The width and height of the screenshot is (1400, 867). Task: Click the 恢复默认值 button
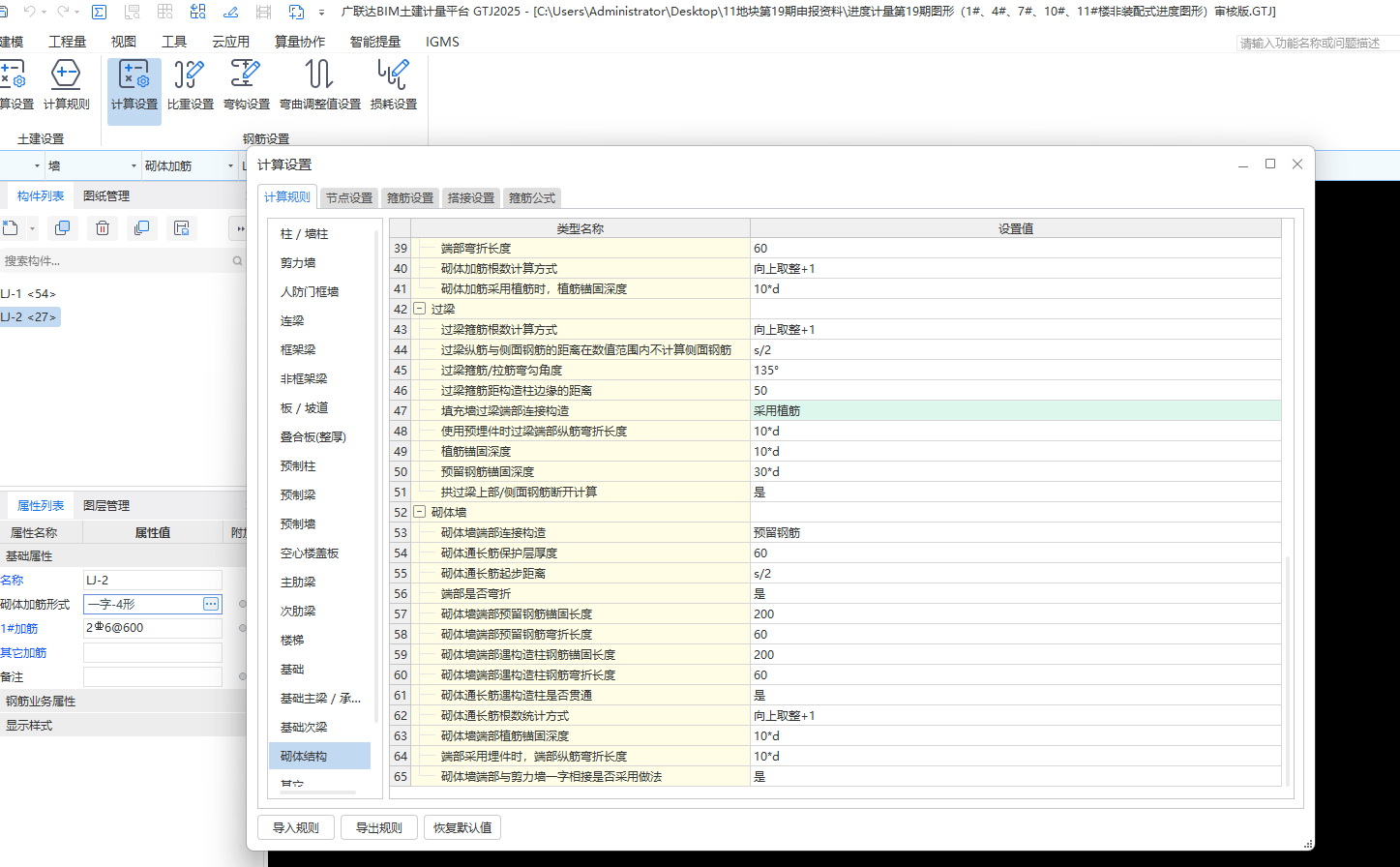(462, 827)
